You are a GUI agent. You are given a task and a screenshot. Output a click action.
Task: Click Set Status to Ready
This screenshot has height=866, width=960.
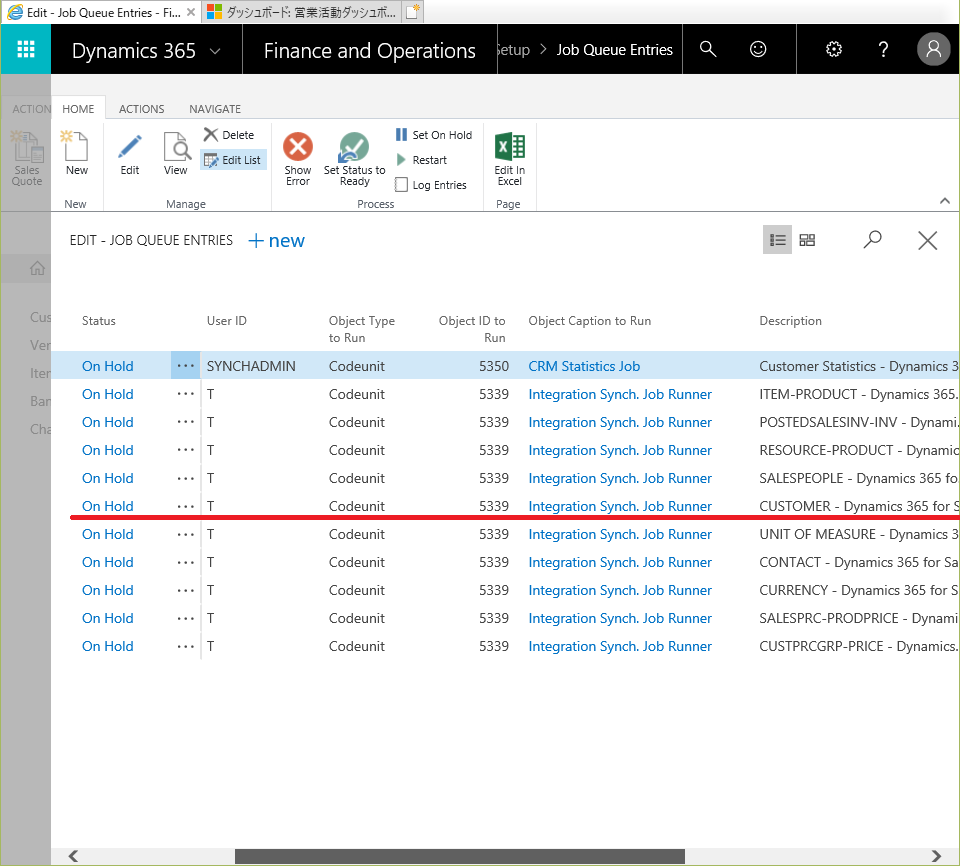click(x=354, y=159)
